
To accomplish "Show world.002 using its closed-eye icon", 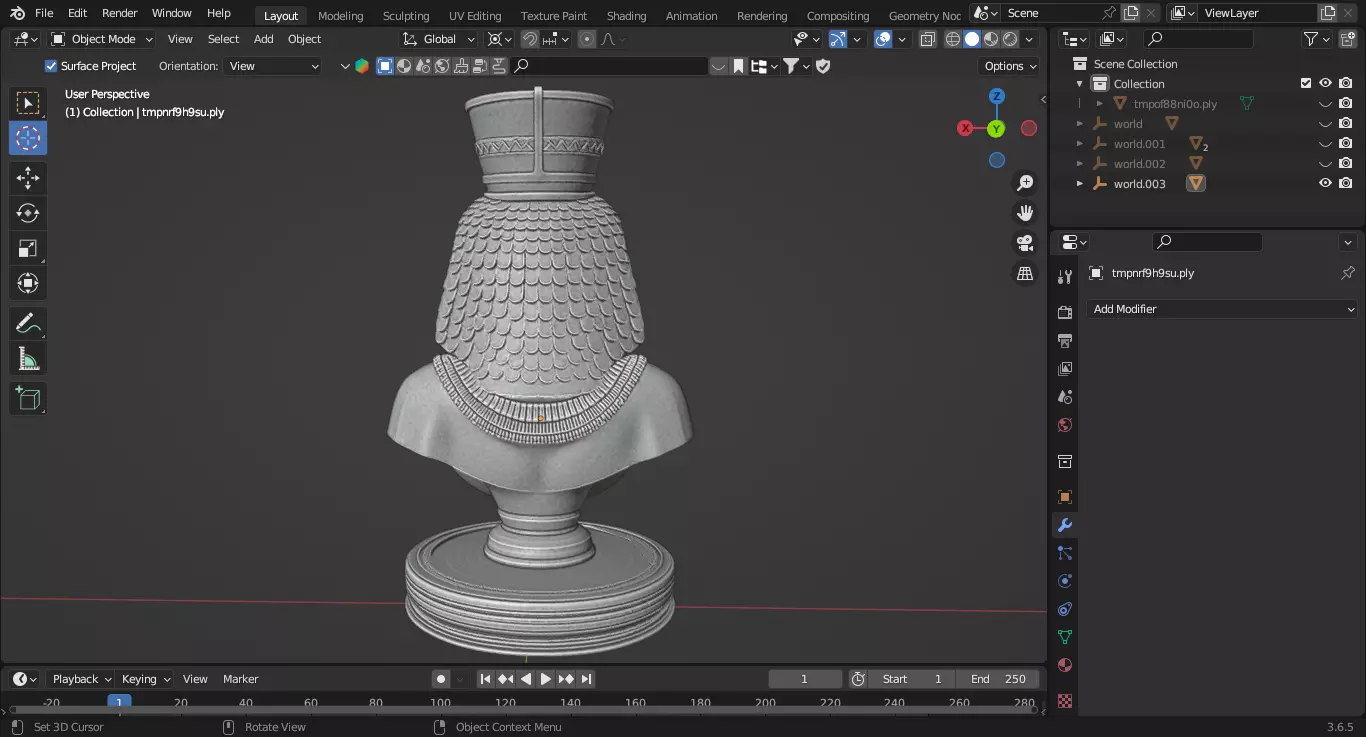I will tap(1325, 164).
